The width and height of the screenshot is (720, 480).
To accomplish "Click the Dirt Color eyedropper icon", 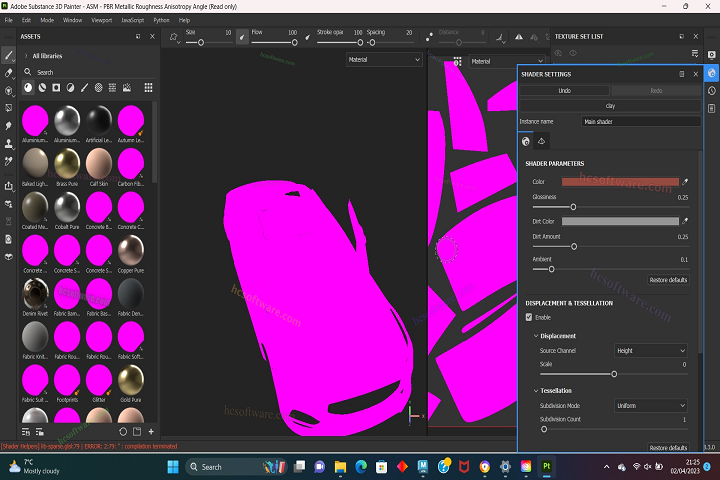I will (685, 221).
